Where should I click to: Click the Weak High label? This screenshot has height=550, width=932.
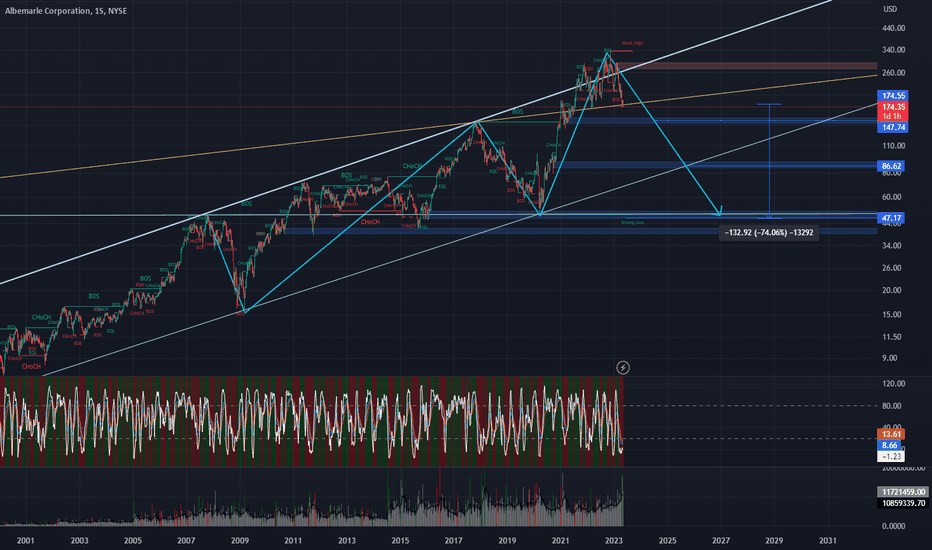click(x=632, y=43)
